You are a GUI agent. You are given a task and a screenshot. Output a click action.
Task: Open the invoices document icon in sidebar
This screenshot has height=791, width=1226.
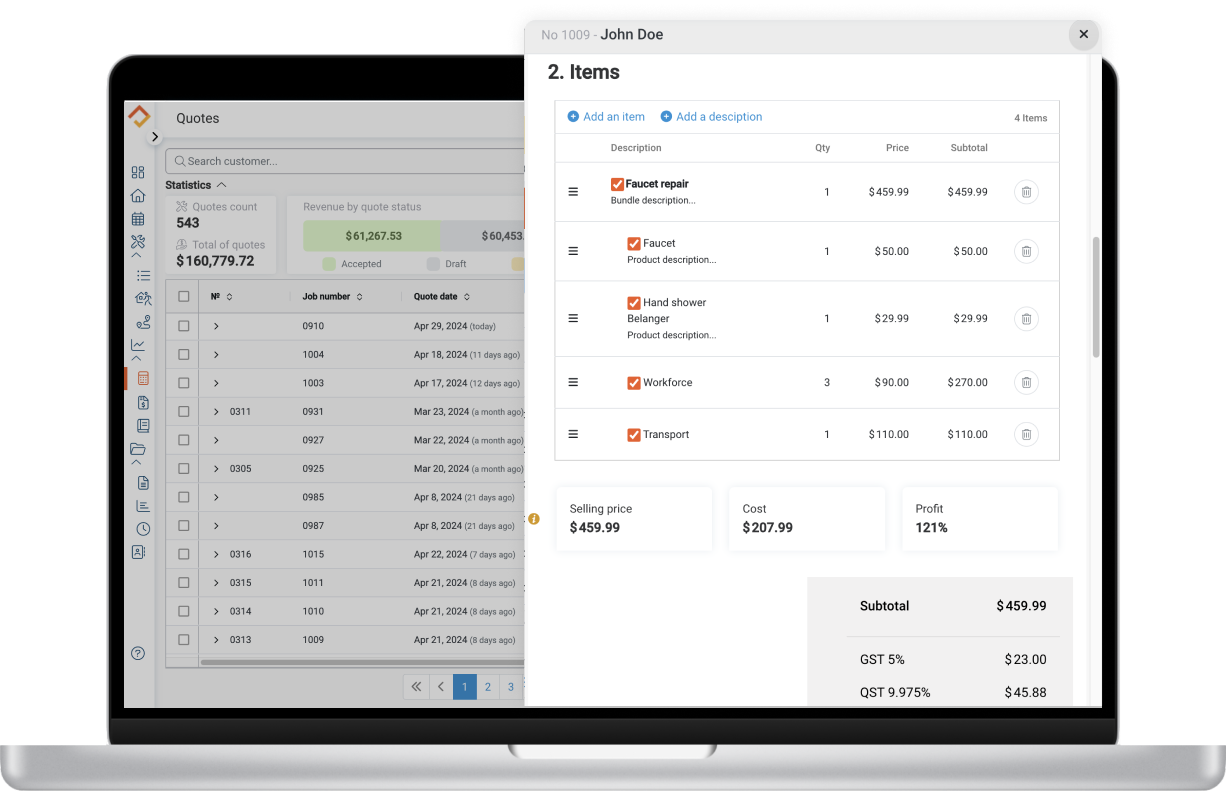[141, 403]
